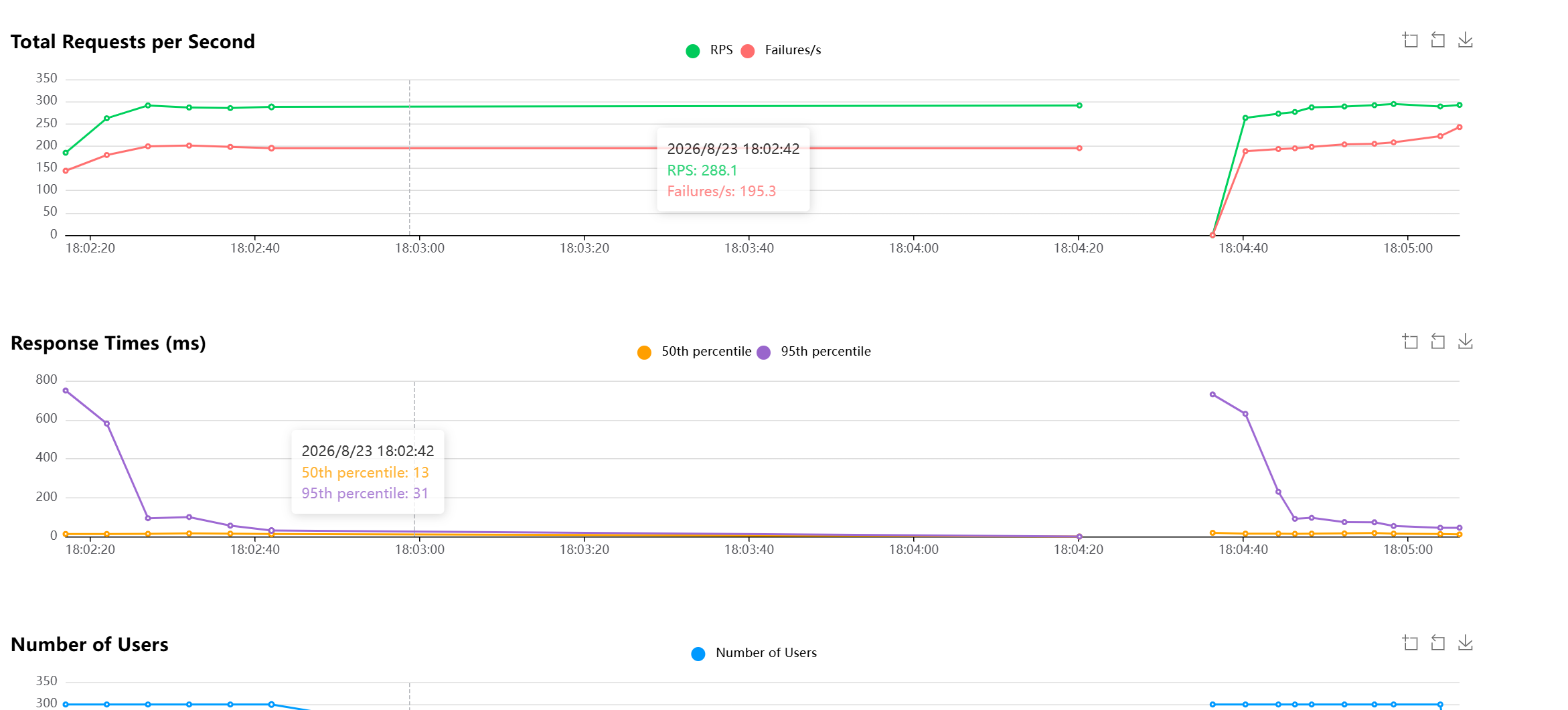
Task: Save Response Times chart as image
Action: point(1466,342)
